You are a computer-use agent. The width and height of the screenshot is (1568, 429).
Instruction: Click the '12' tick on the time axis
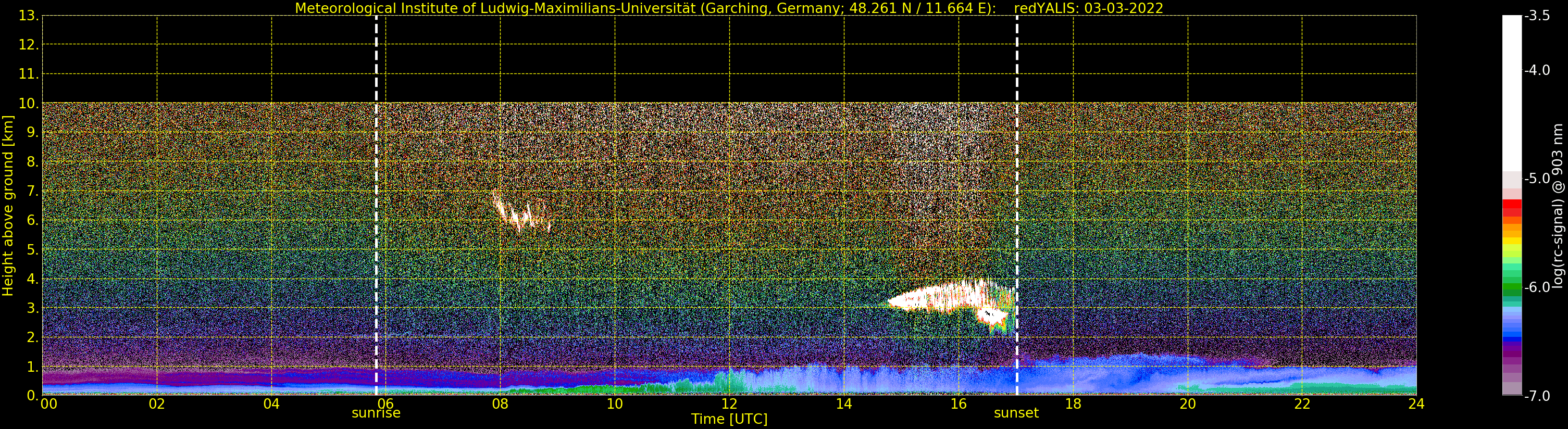pos(729,403)
